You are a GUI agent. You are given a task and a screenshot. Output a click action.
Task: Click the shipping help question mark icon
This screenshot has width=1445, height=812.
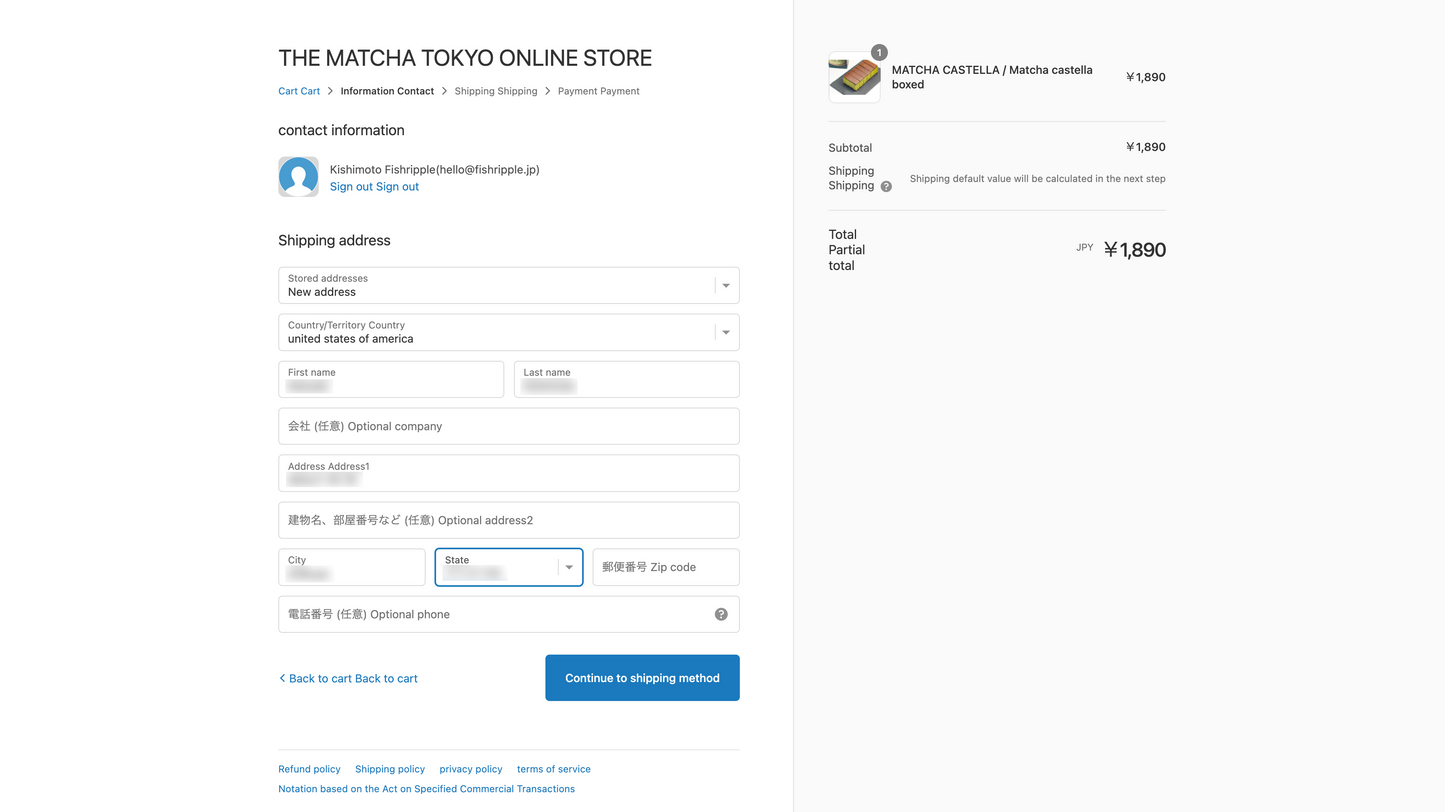886,186
